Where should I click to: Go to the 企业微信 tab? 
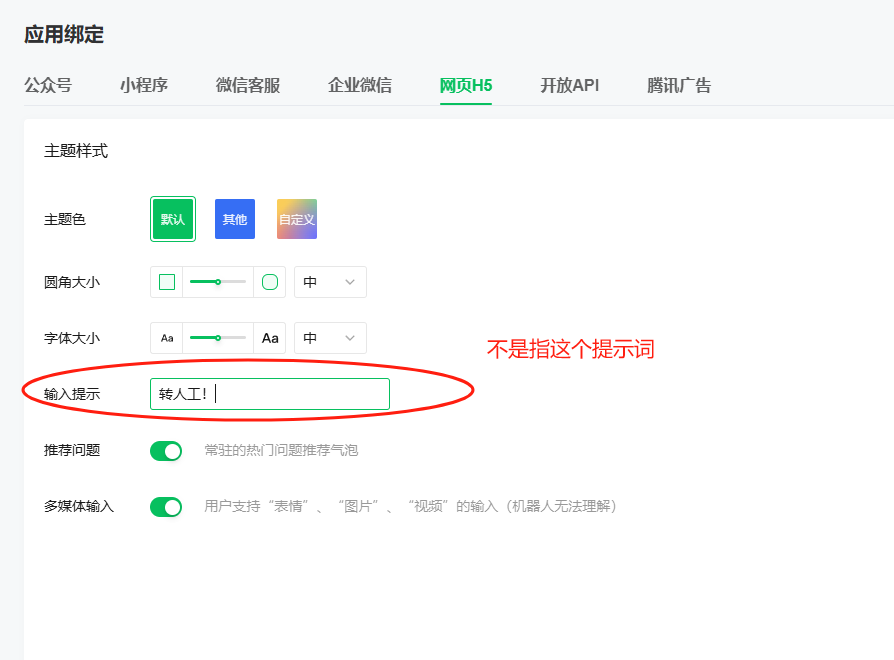[360, 85]
